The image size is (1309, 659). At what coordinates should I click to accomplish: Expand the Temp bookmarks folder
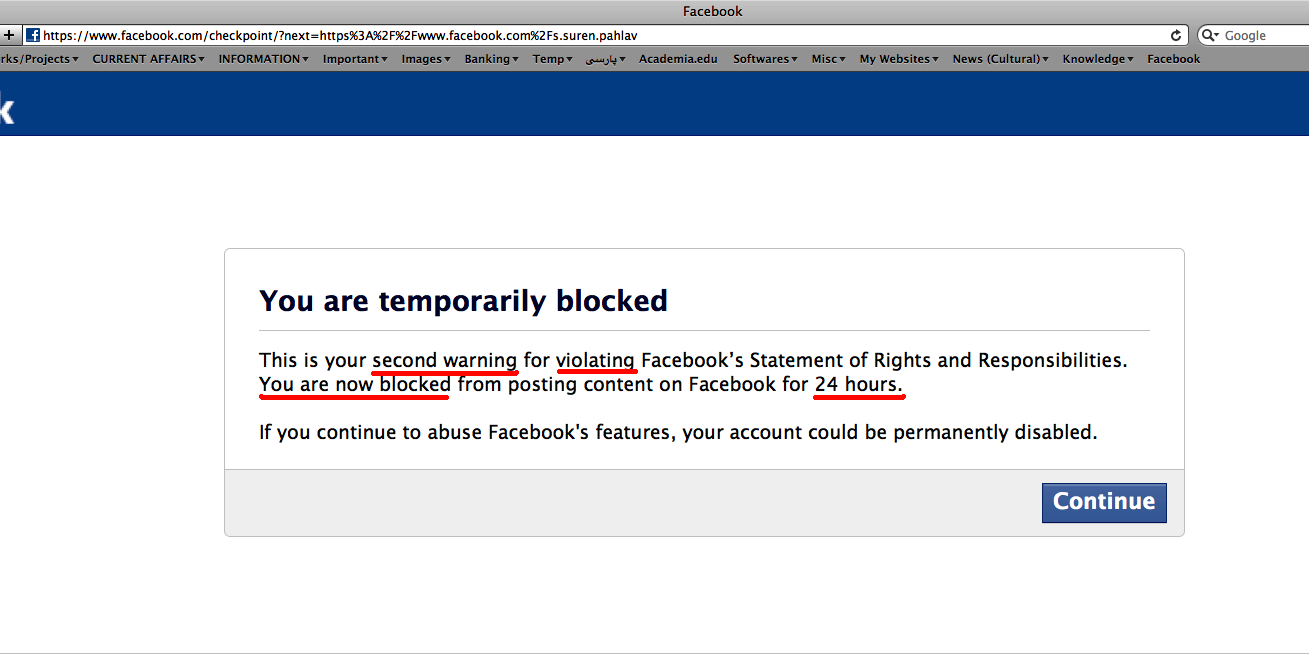(x=552, y=59)
